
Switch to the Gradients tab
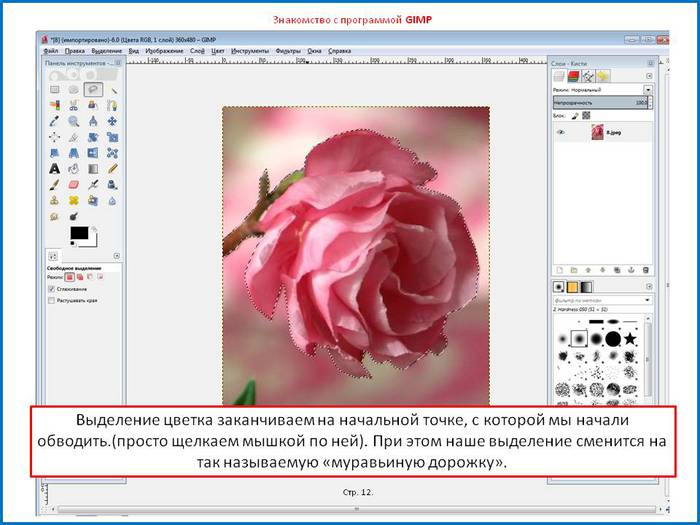[586, 287]
